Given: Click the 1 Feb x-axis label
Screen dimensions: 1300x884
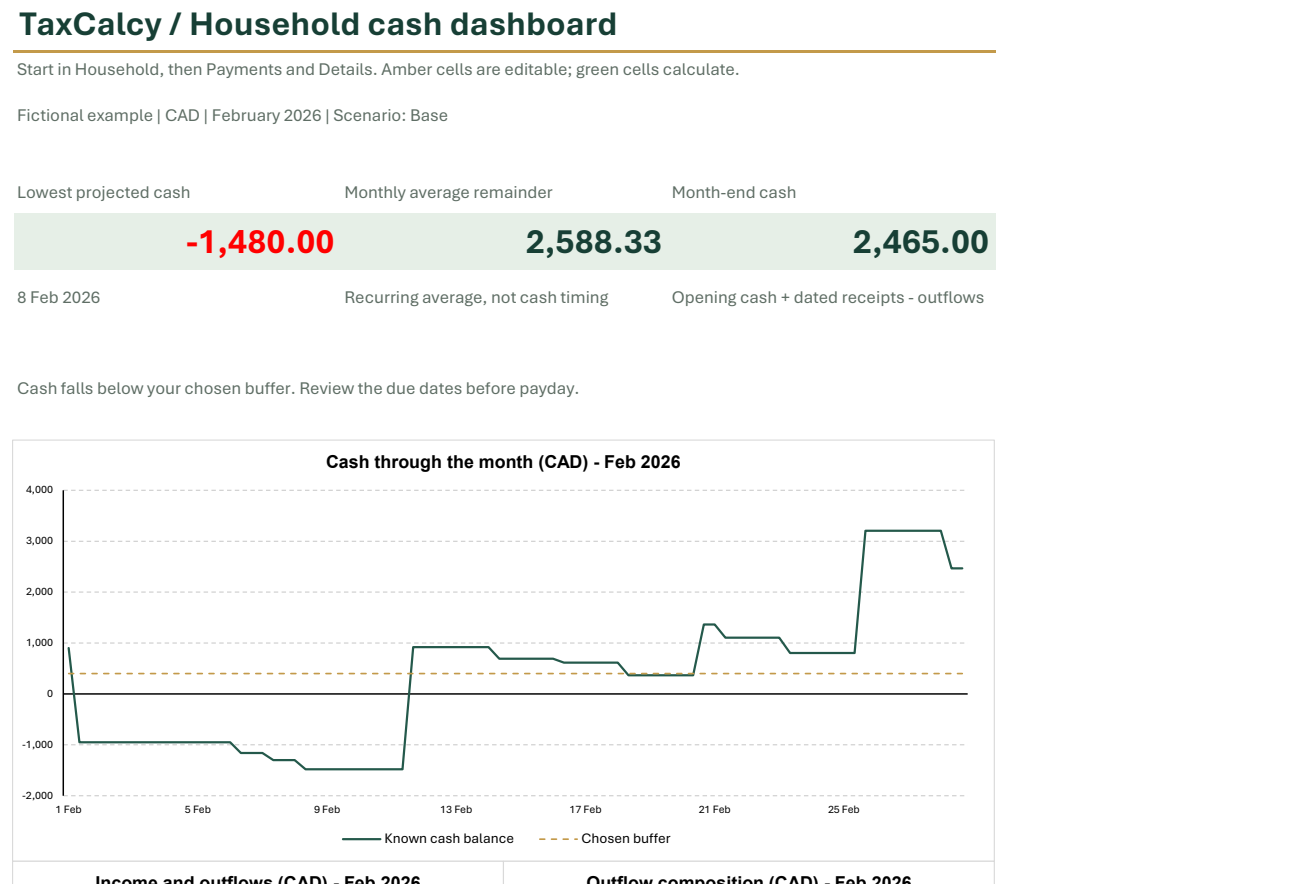Looking at the screenshot, I should pos(68,810).
